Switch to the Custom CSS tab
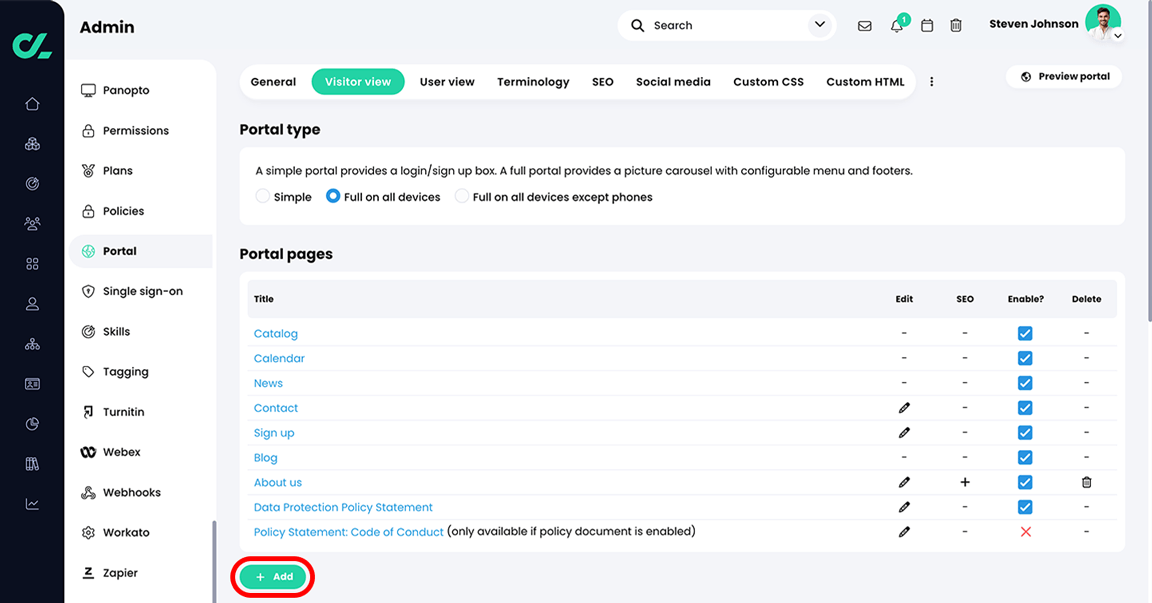 coord(768,82)
